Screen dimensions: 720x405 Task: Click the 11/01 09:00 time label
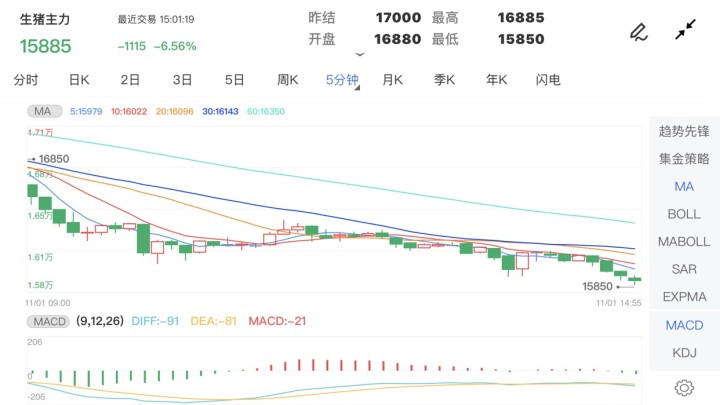[48, 303]
